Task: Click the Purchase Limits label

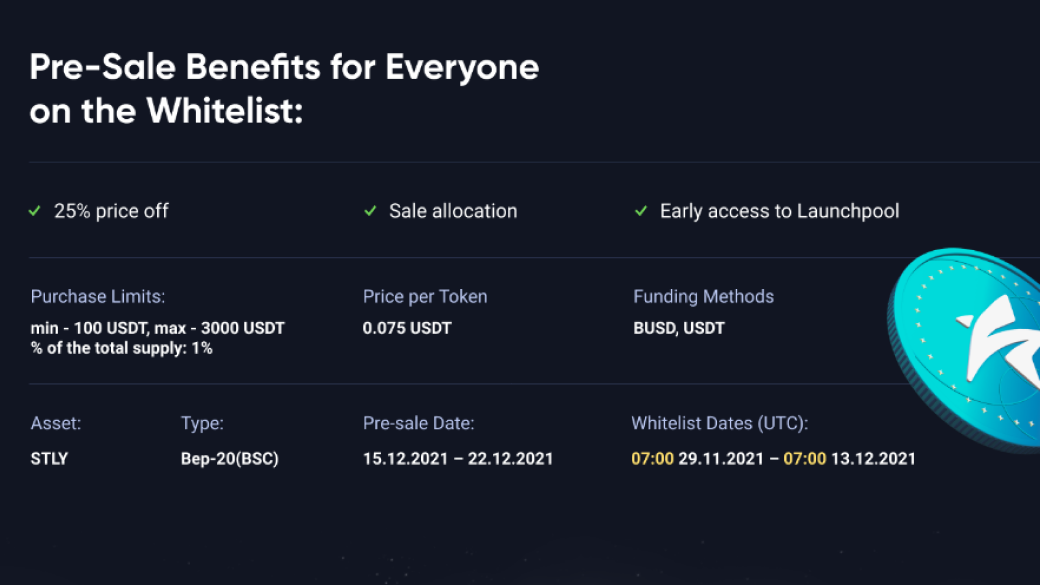Action: 98,297
